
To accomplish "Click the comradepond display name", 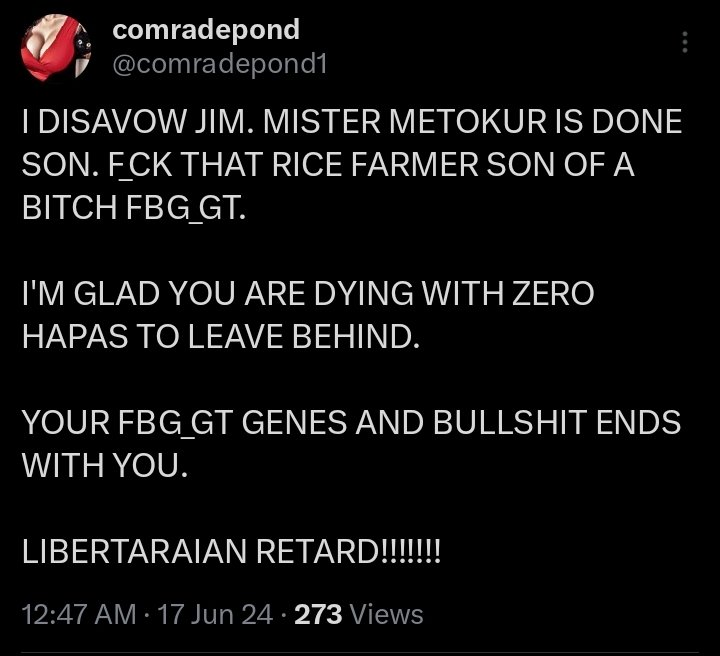I will click(x=206, y=29).
